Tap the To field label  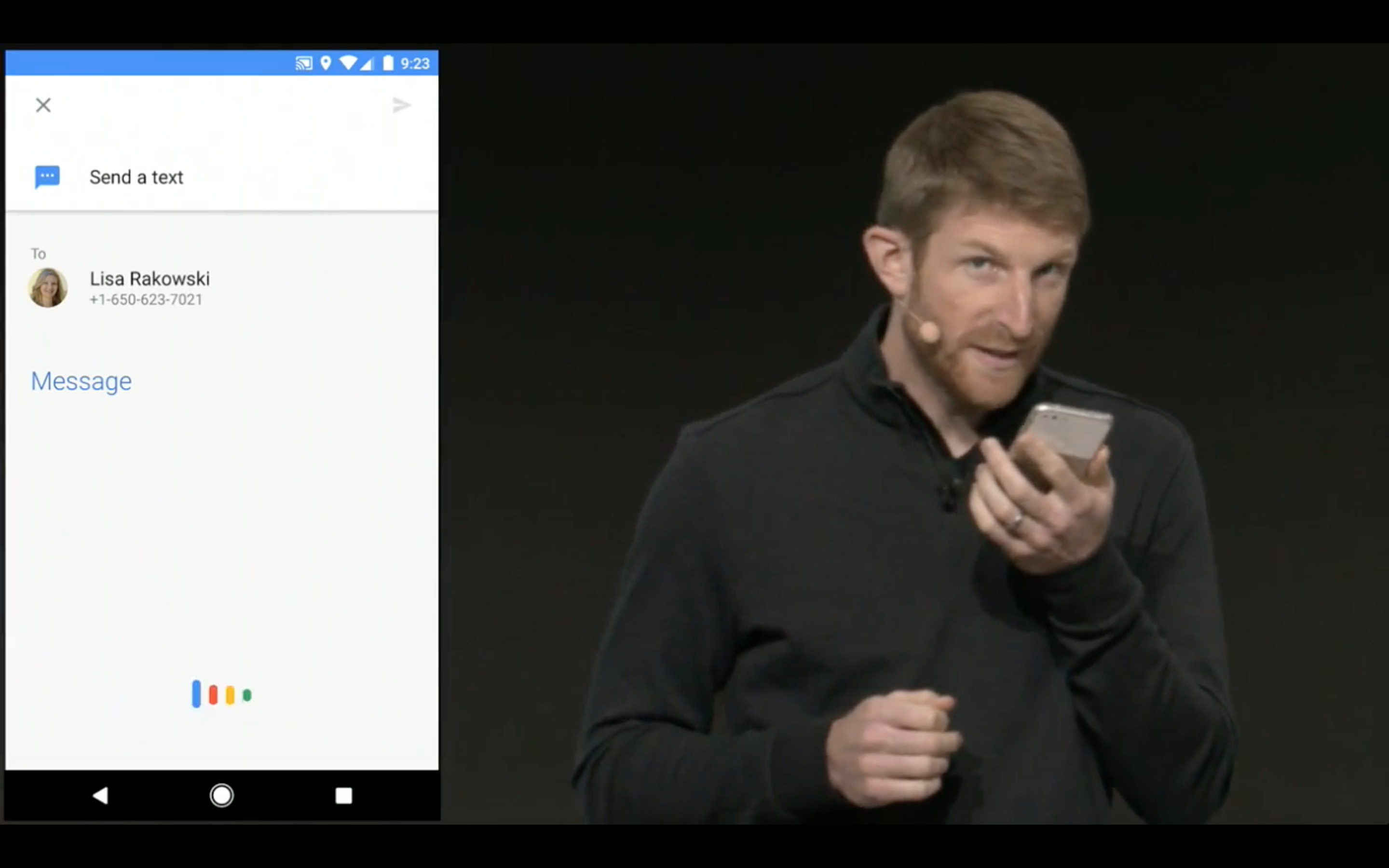click(x=39, y=253)
